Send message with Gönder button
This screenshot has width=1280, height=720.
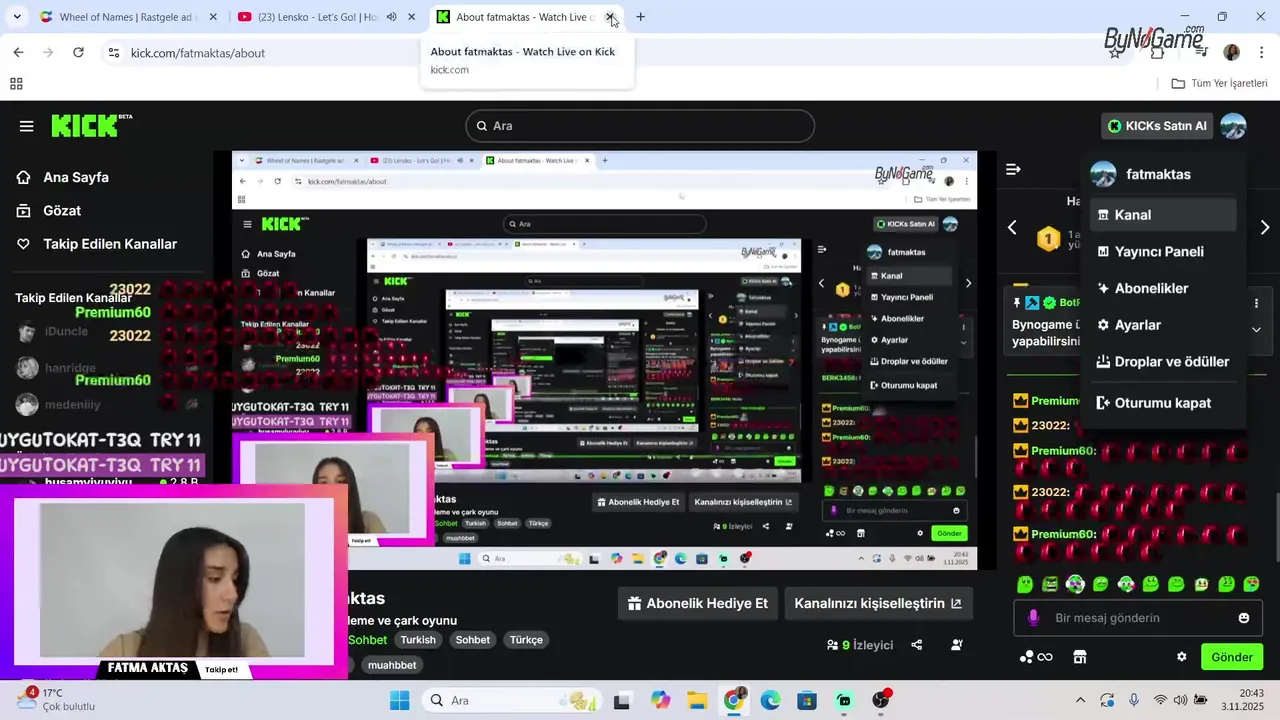(1232, 657)
